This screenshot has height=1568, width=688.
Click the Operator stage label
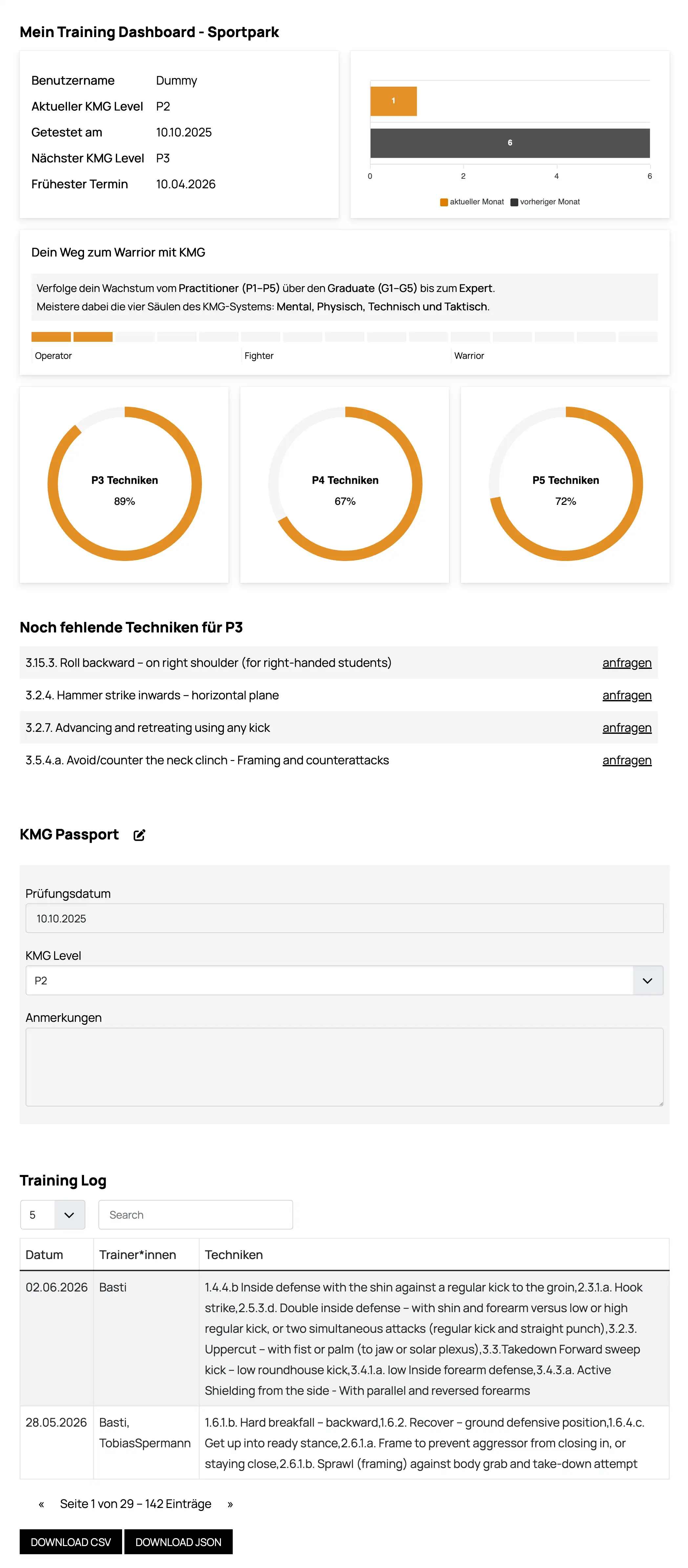(x=53, y=356)
